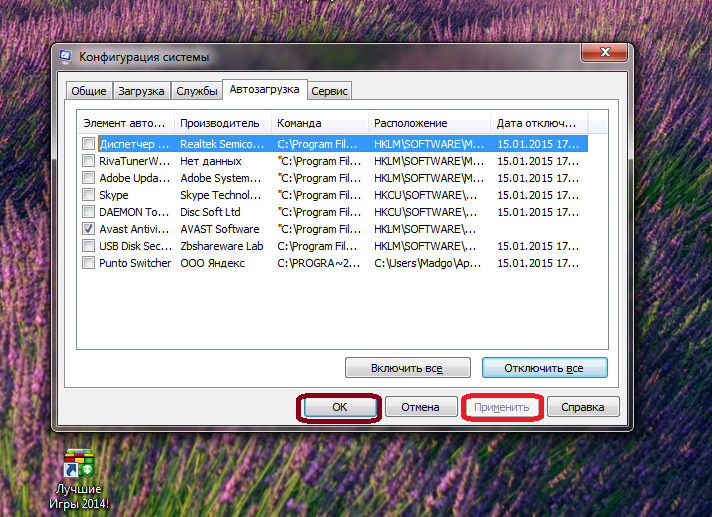Sort by Элемент авто... column header
The image size is (712, 517).
[x=125, y=123]
